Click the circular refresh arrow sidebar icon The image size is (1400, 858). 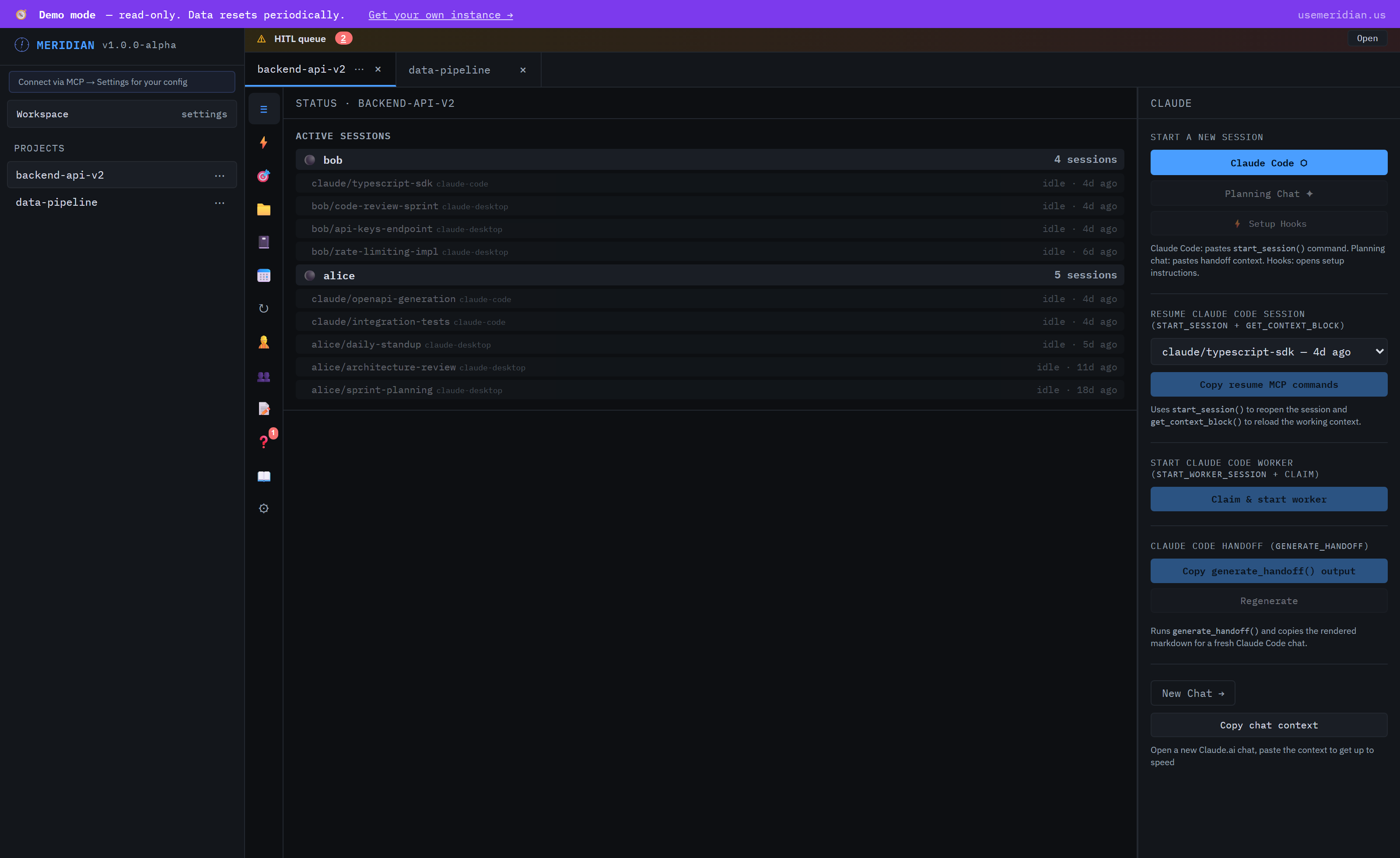point(264,309)
